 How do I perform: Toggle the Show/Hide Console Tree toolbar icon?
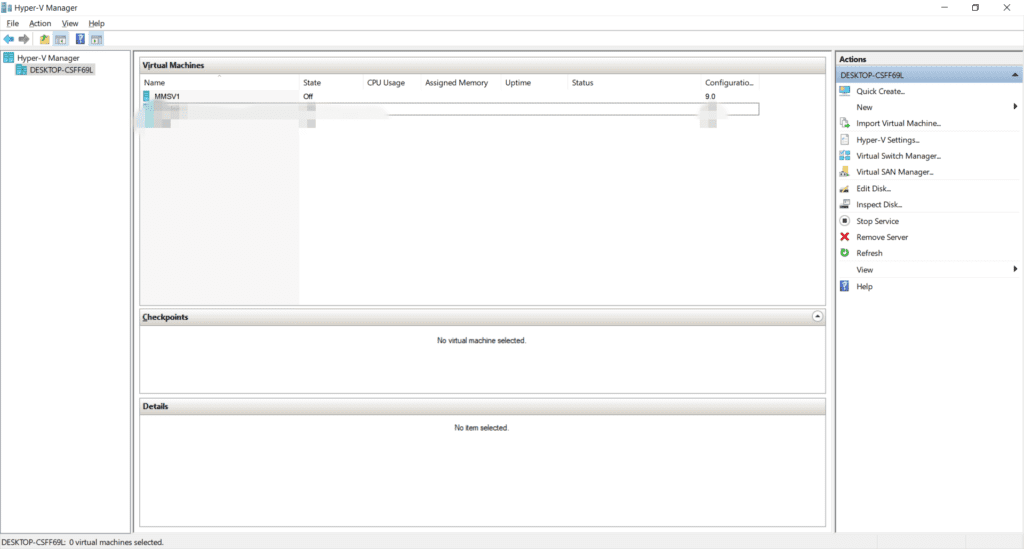coord(61,39)
